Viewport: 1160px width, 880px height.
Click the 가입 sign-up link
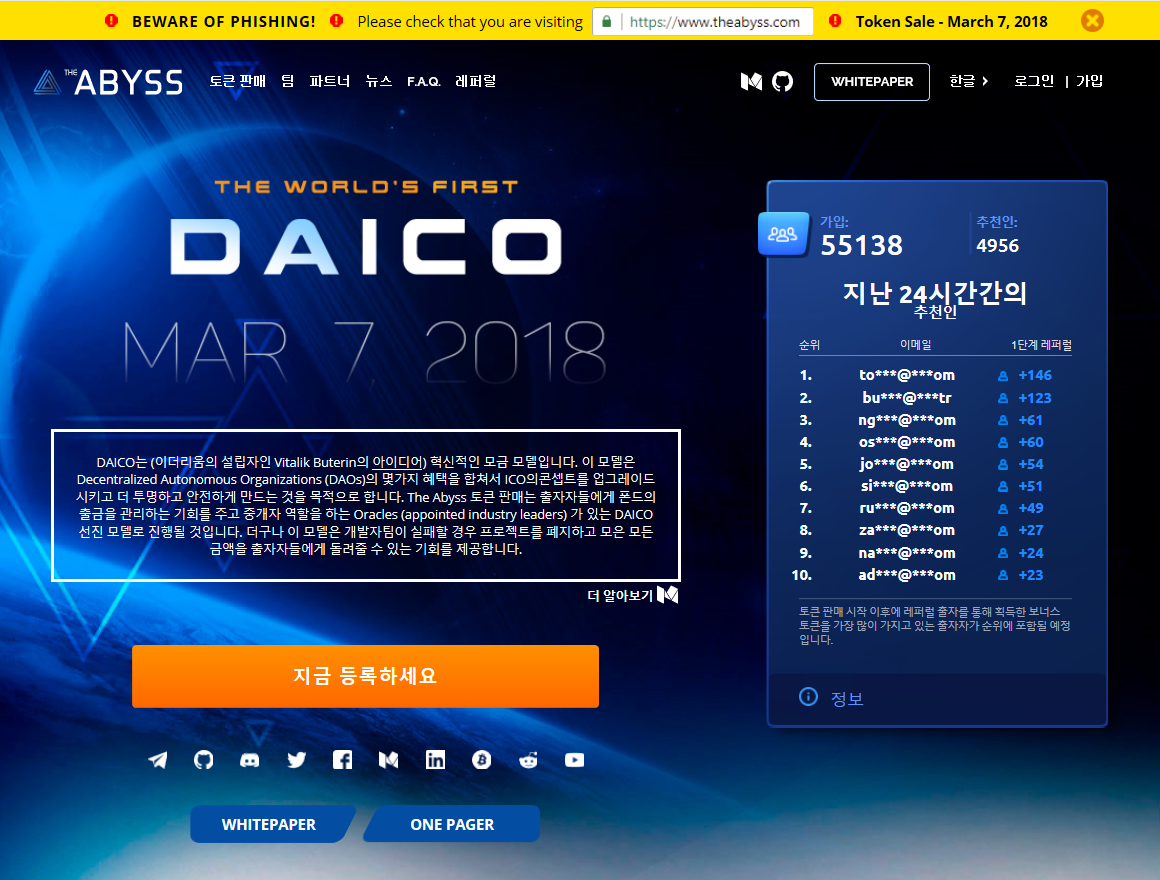tap(1089, 81)
